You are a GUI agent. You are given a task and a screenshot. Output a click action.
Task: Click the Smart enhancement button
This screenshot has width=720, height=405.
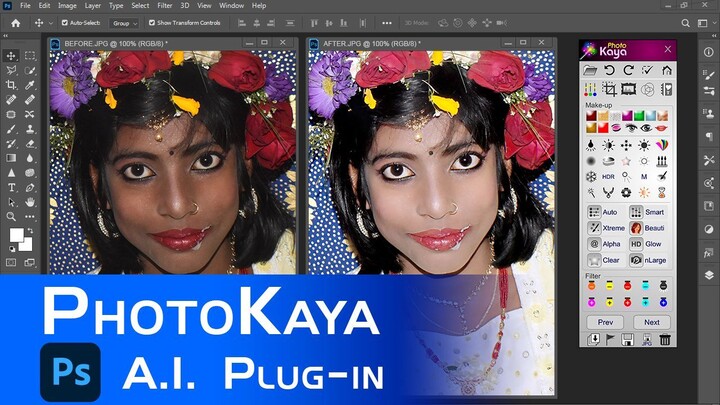pos(648,212)
